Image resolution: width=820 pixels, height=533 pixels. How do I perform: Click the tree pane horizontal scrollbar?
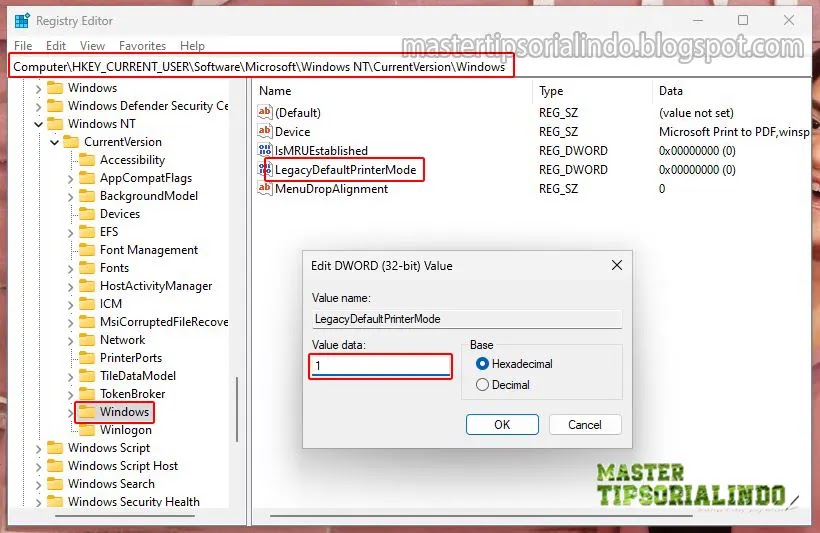pyautogui.click(x=124, y=516)
